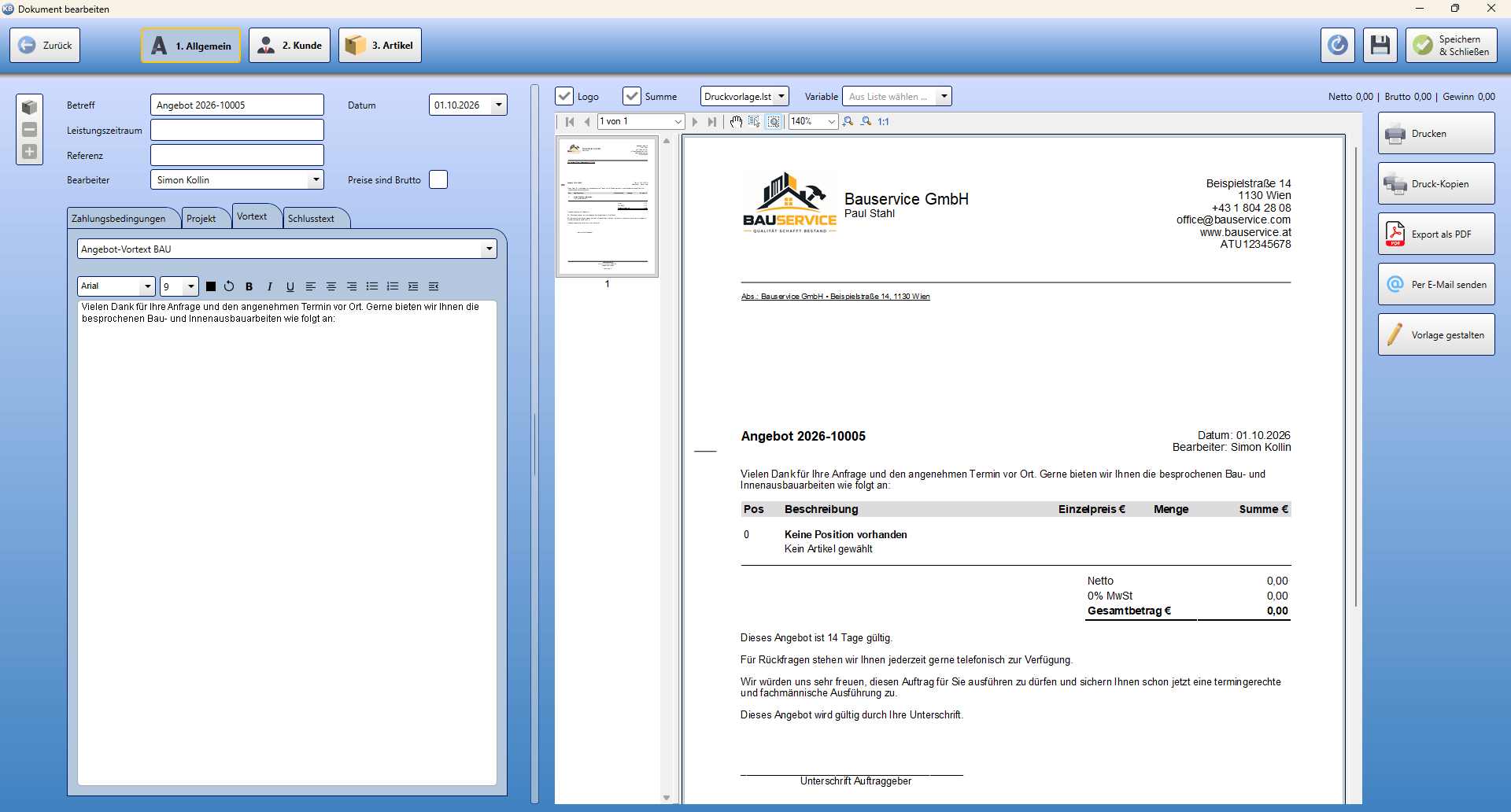
Task: Enable the Preise sind Brutto checkbox
Action: pyautogui.click(x=438, y=179)
